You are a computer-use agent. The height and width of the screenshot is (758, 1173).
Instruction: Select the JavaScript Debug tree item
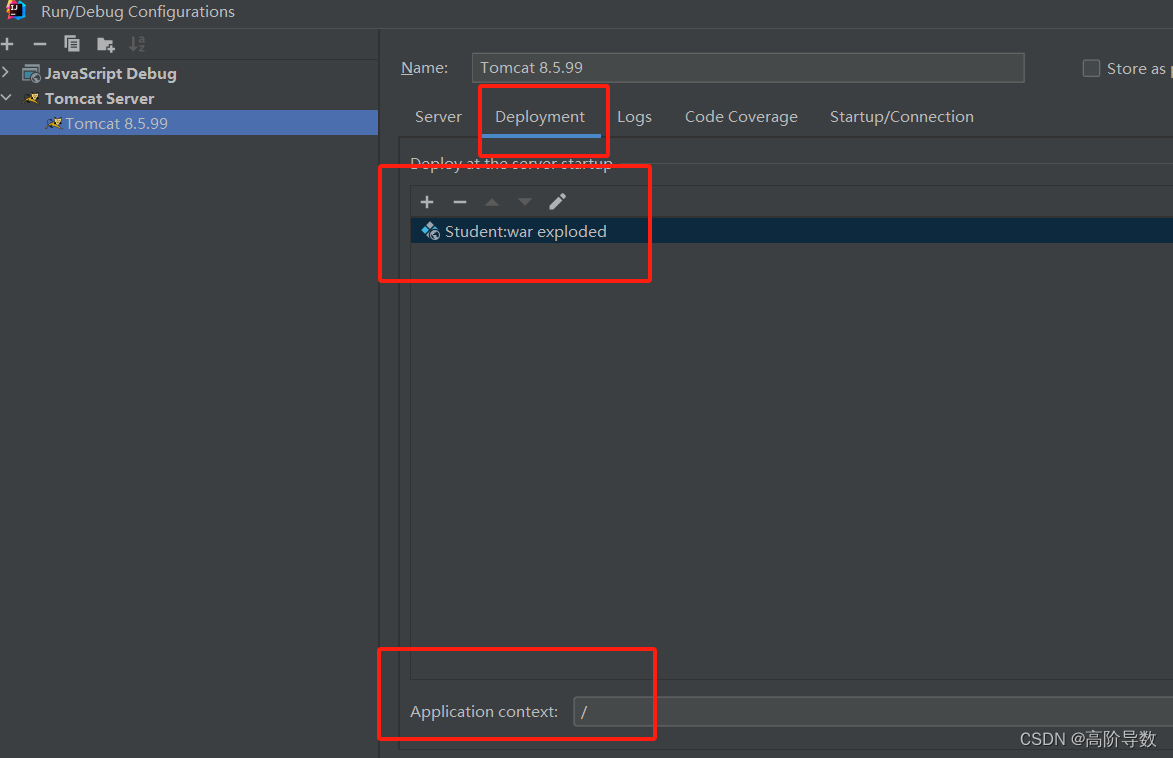click(111, 73)
